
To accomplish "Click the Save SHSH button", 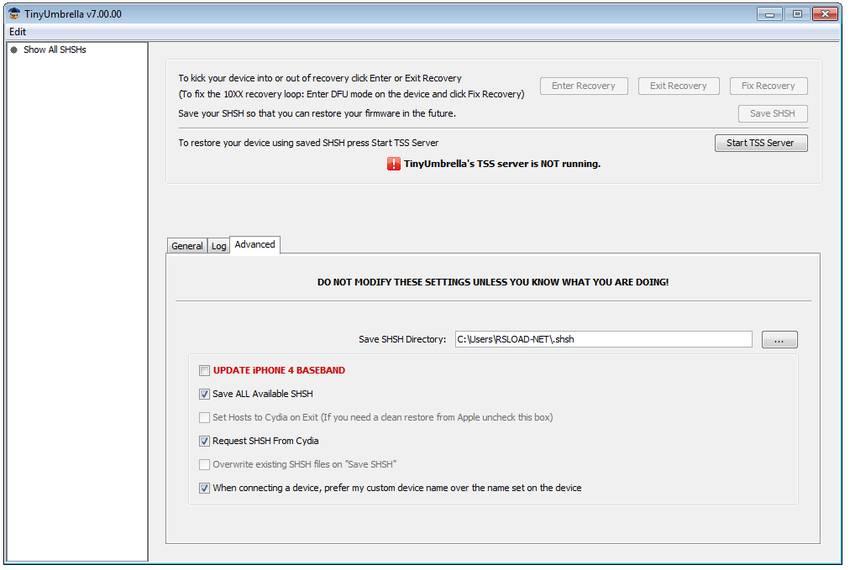I will click(772, 114).
